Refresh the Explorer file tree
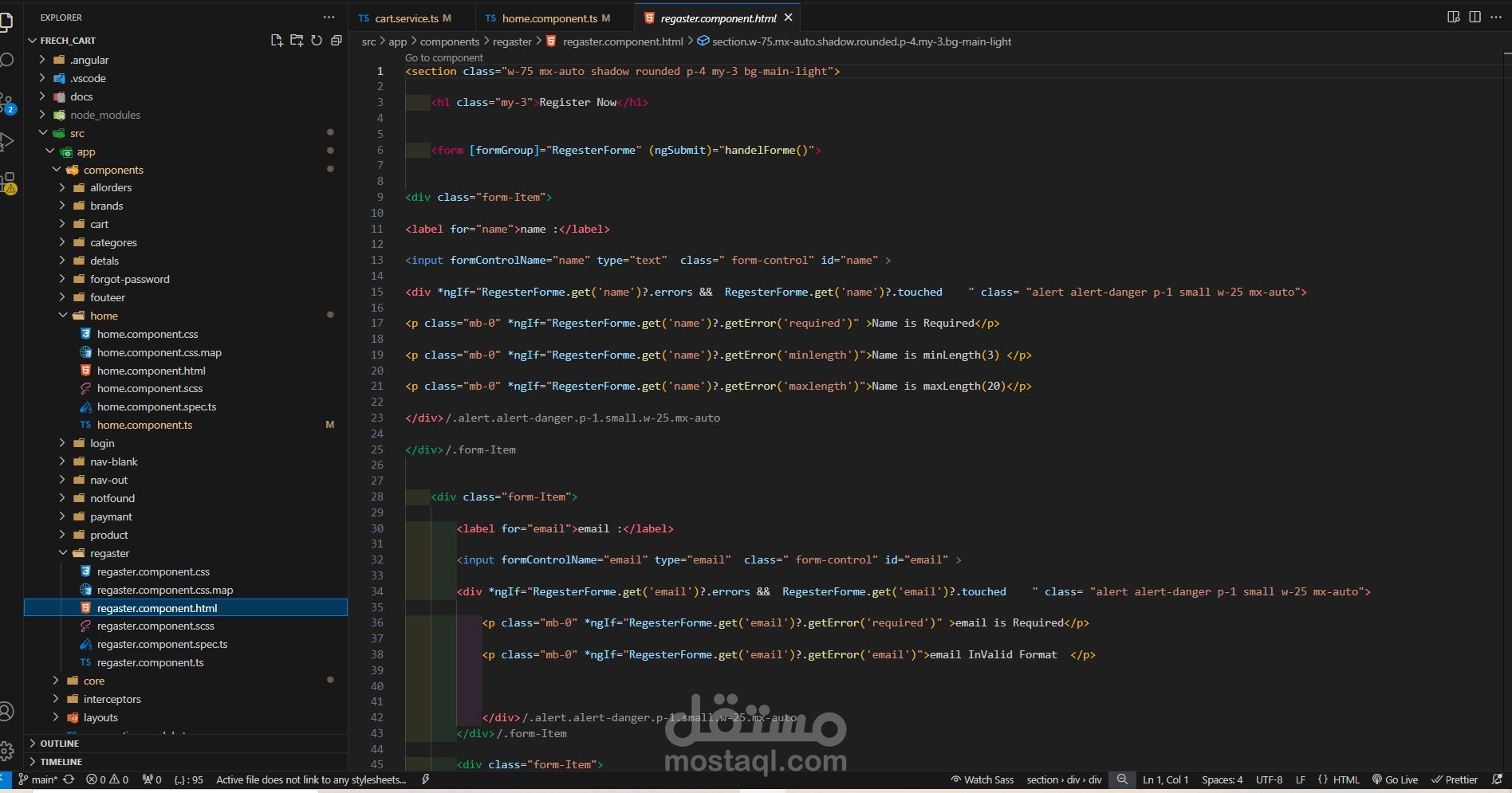 point(317,41)
